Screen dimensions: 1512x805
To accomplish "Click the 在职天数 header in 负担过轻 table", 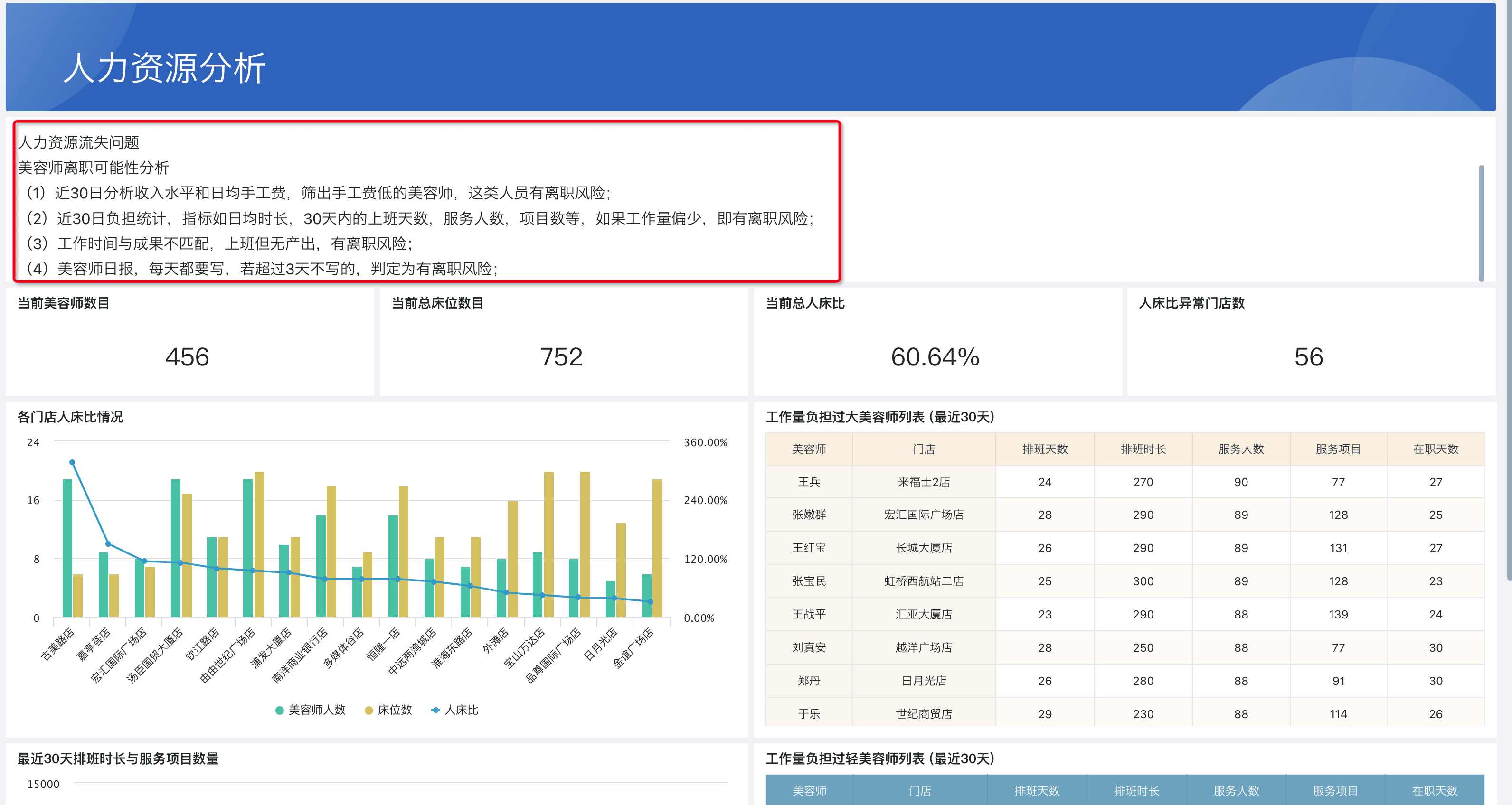I will pos(1435,790).
